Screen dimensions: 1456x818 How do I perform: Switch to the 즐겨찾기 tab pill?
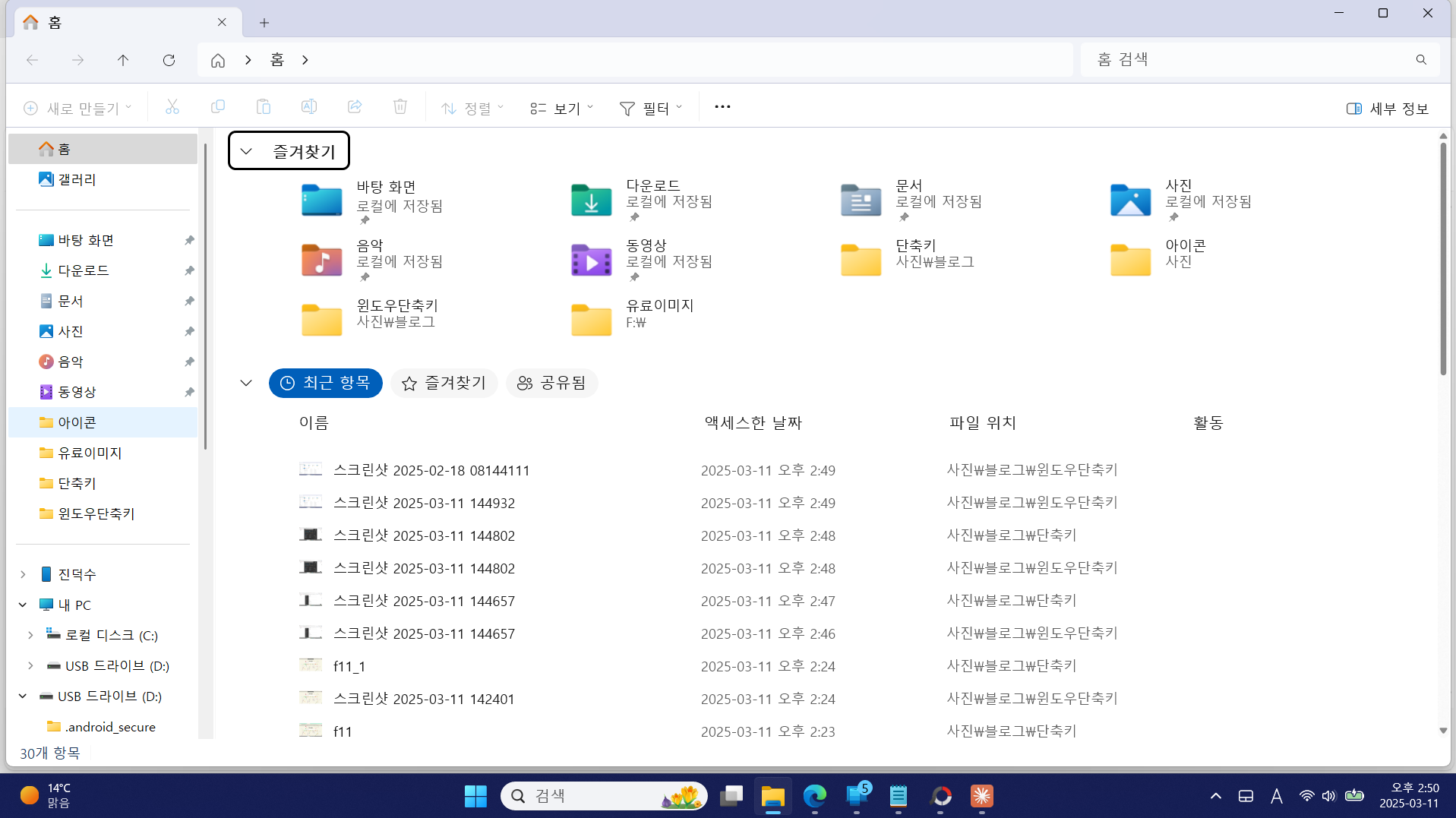(x=444, y=383)
